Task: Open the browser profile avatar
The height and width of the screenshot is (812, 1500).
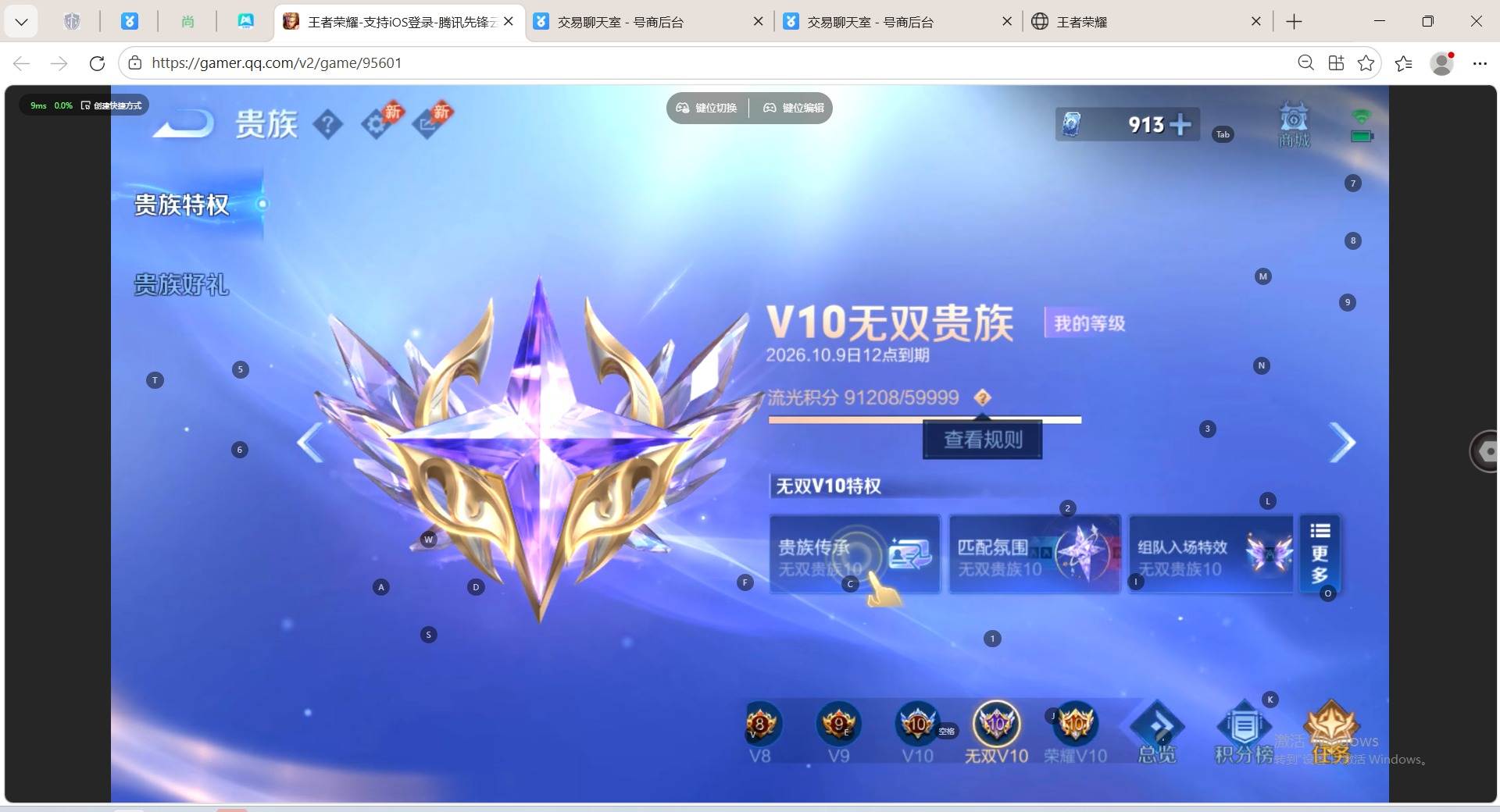Action: coord(1442,63)
